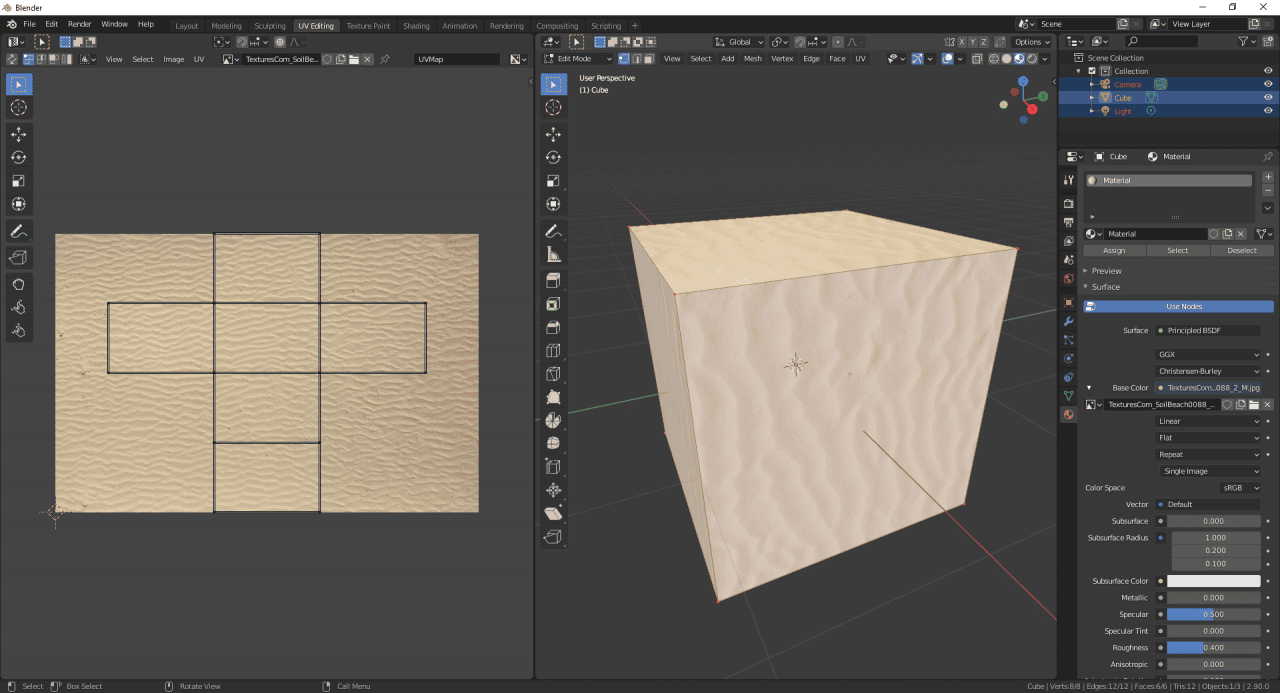Select the Annotate tool in the viewport toolbar

(x=554, y=230)
